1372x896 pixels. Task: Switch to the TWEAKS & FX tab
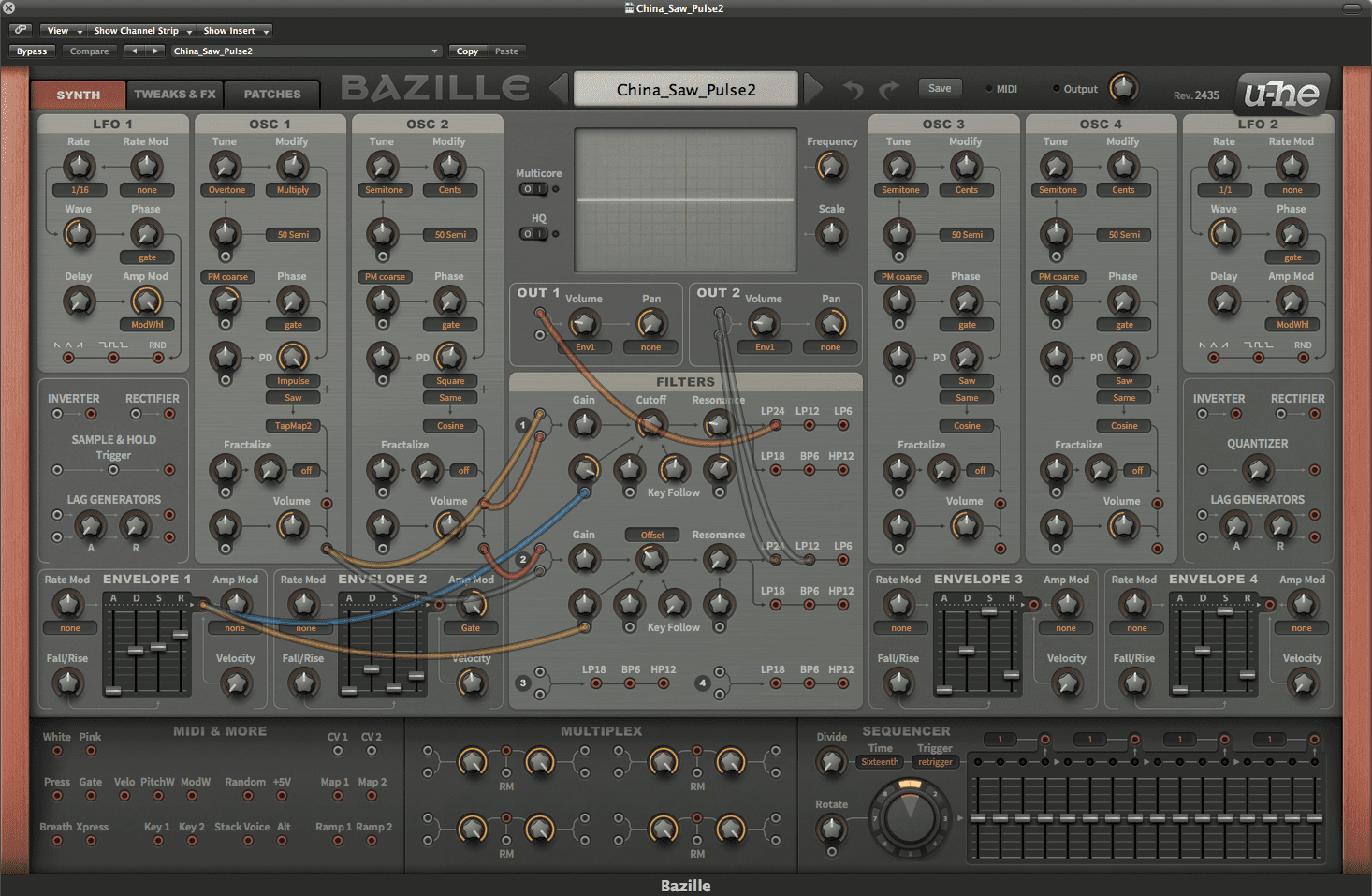click(175, 95)
